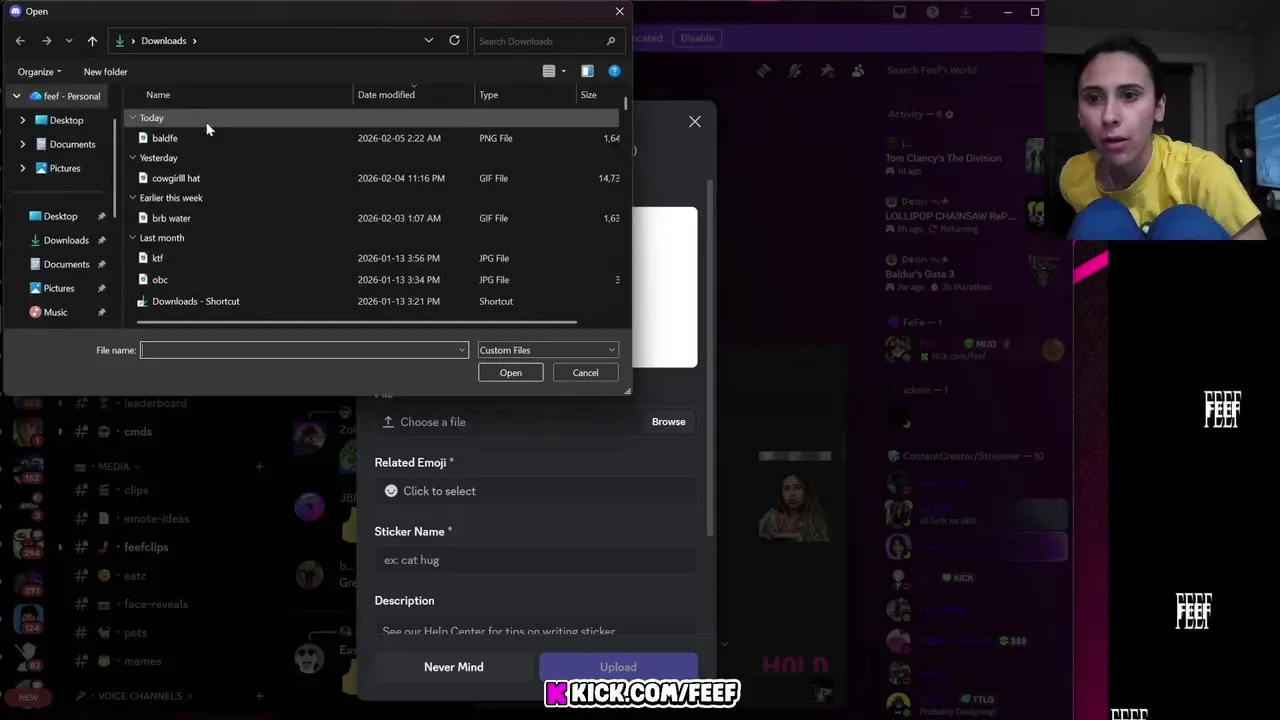Click the Sticker Name field
1280x720 pixels.
pos(536,560)
